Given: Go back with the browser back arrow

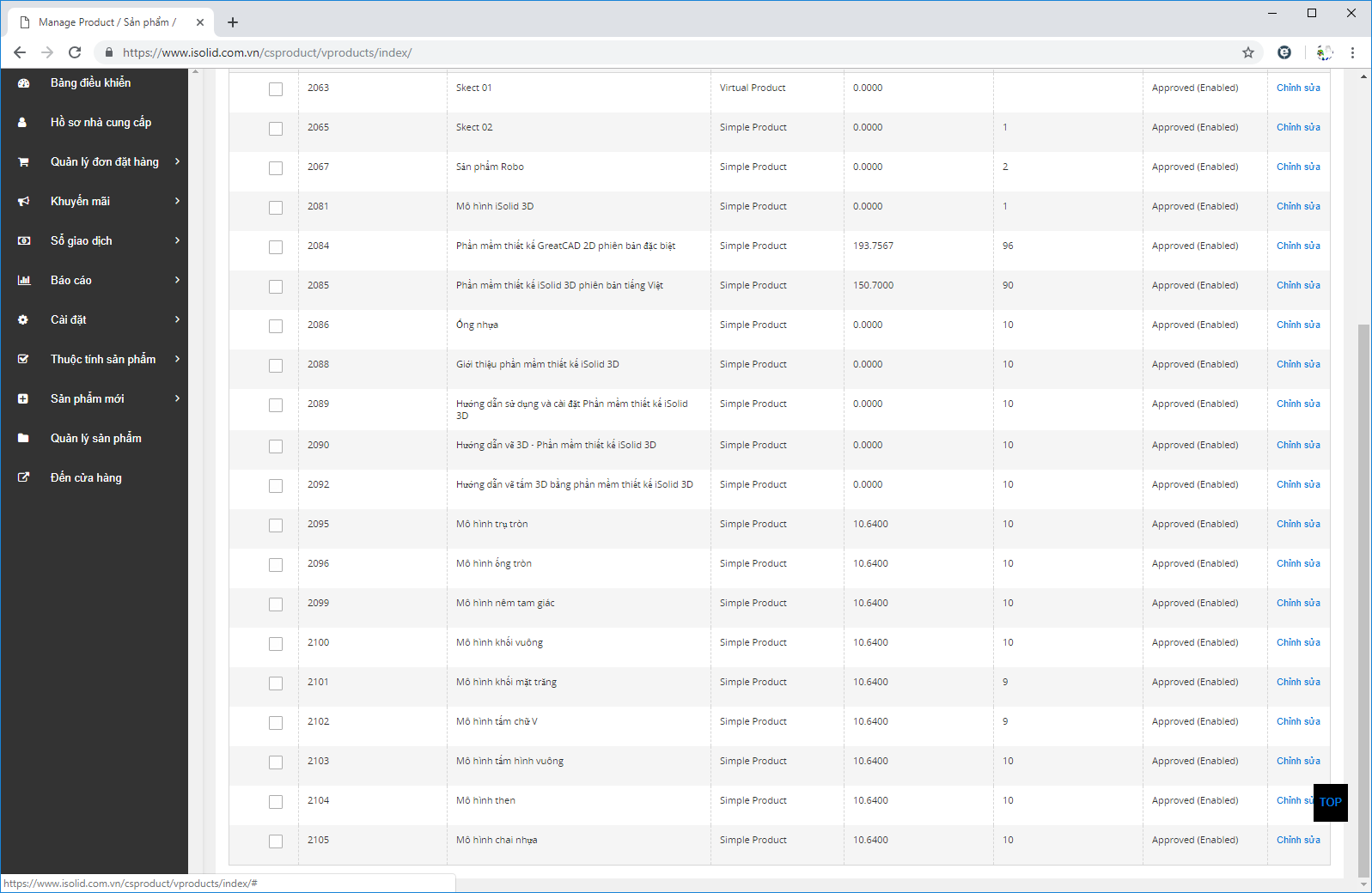Looking at the screenshot, I should tap(20, 52).
